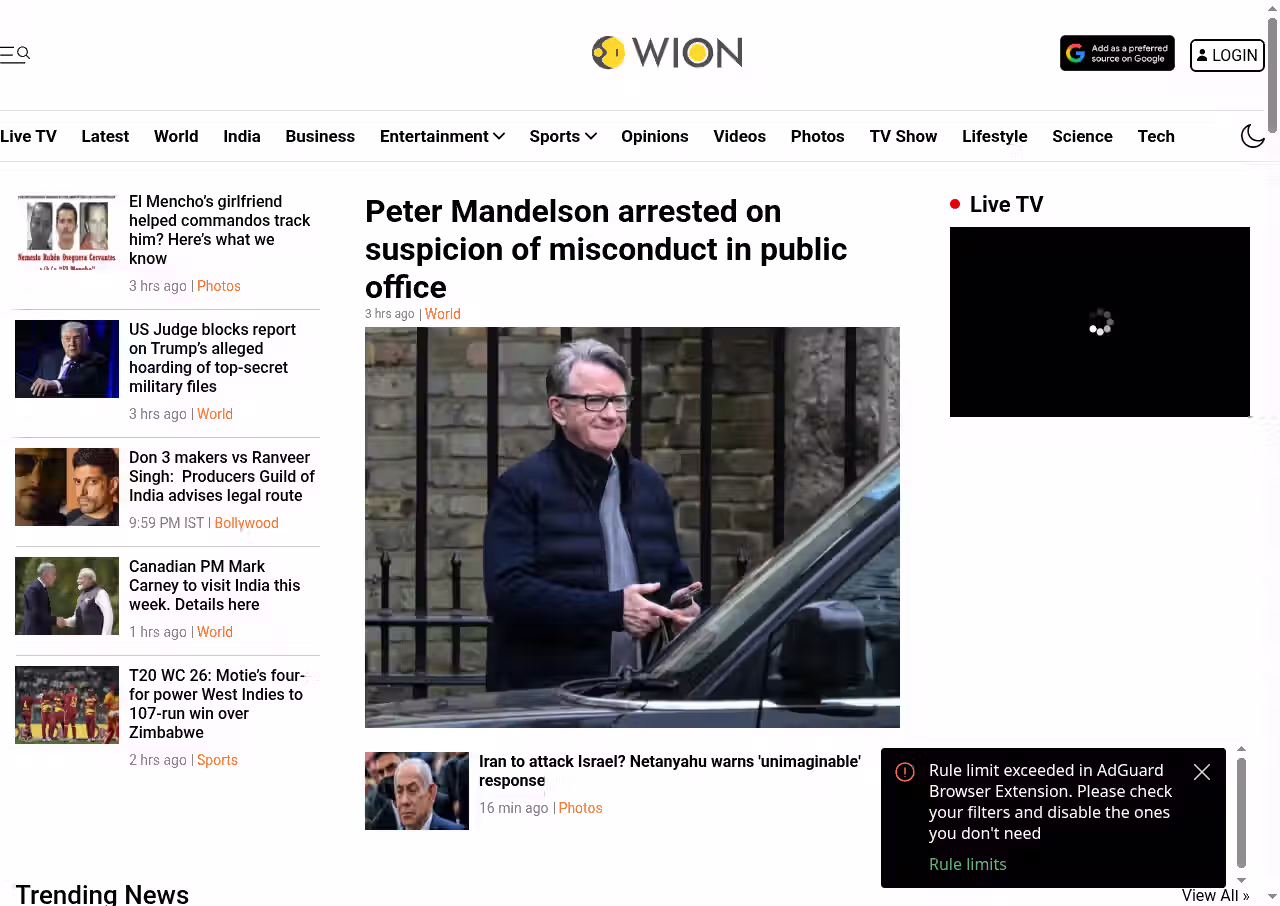Open the hamburger menu search icon

[15, 54]
